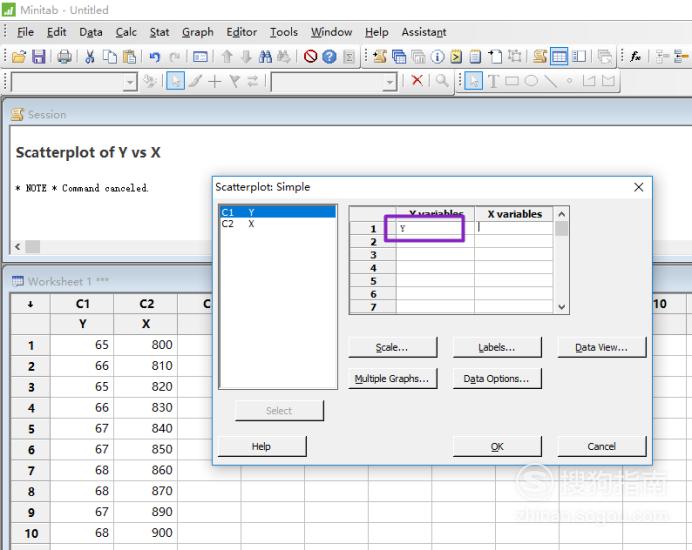Click the X variables row 1 field
This screenshot has height=550, width=692.
click(x=514, y=228)
